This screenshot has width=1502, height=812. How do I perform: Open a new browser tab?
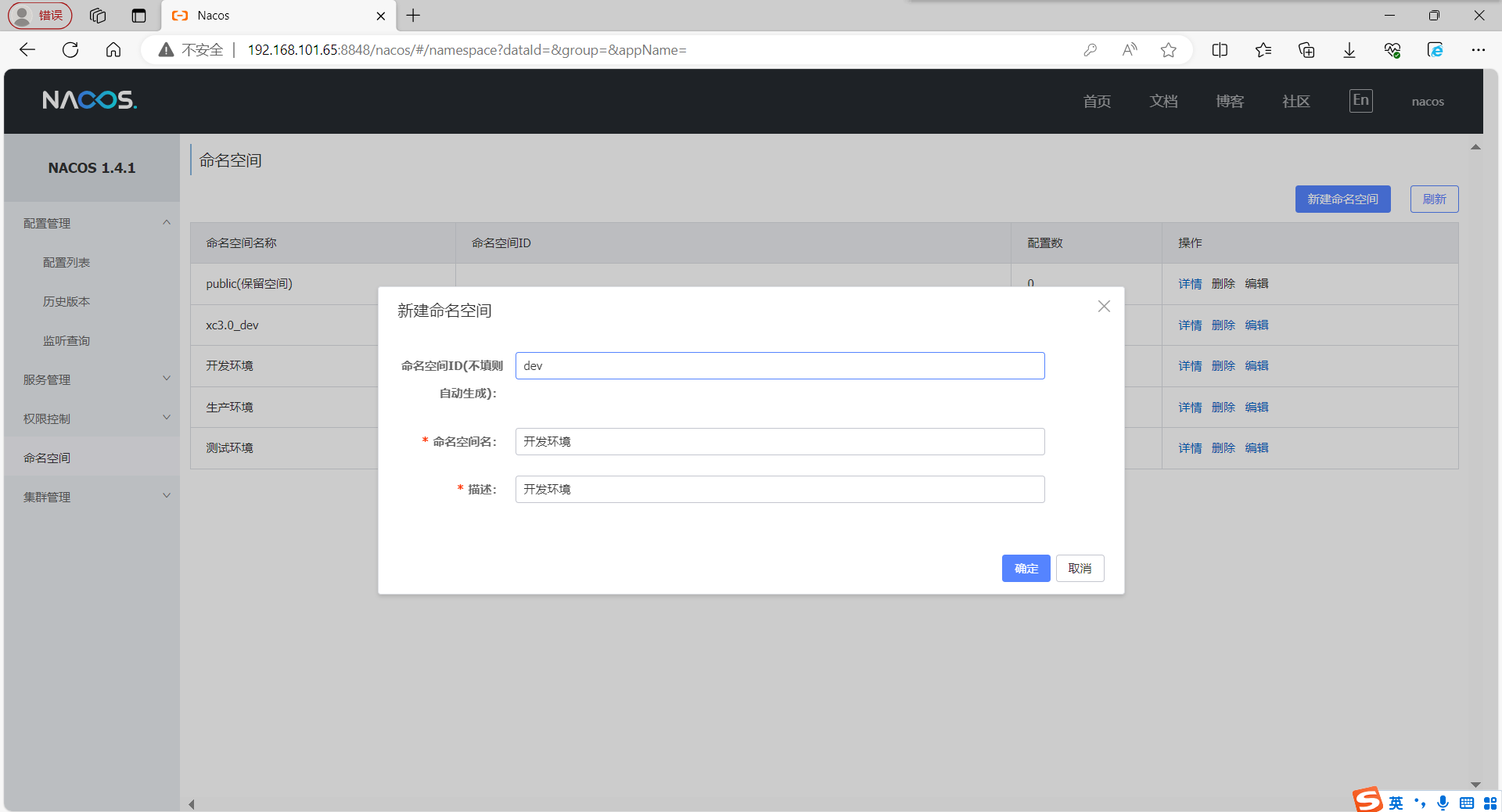click(x=413, y=16)
